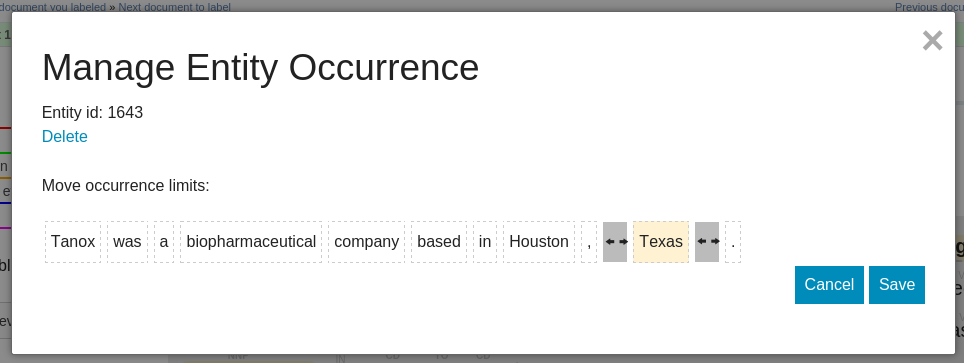Open the Previous document link at top right
This screenshot has height=363, width=964.
[929, 7]
